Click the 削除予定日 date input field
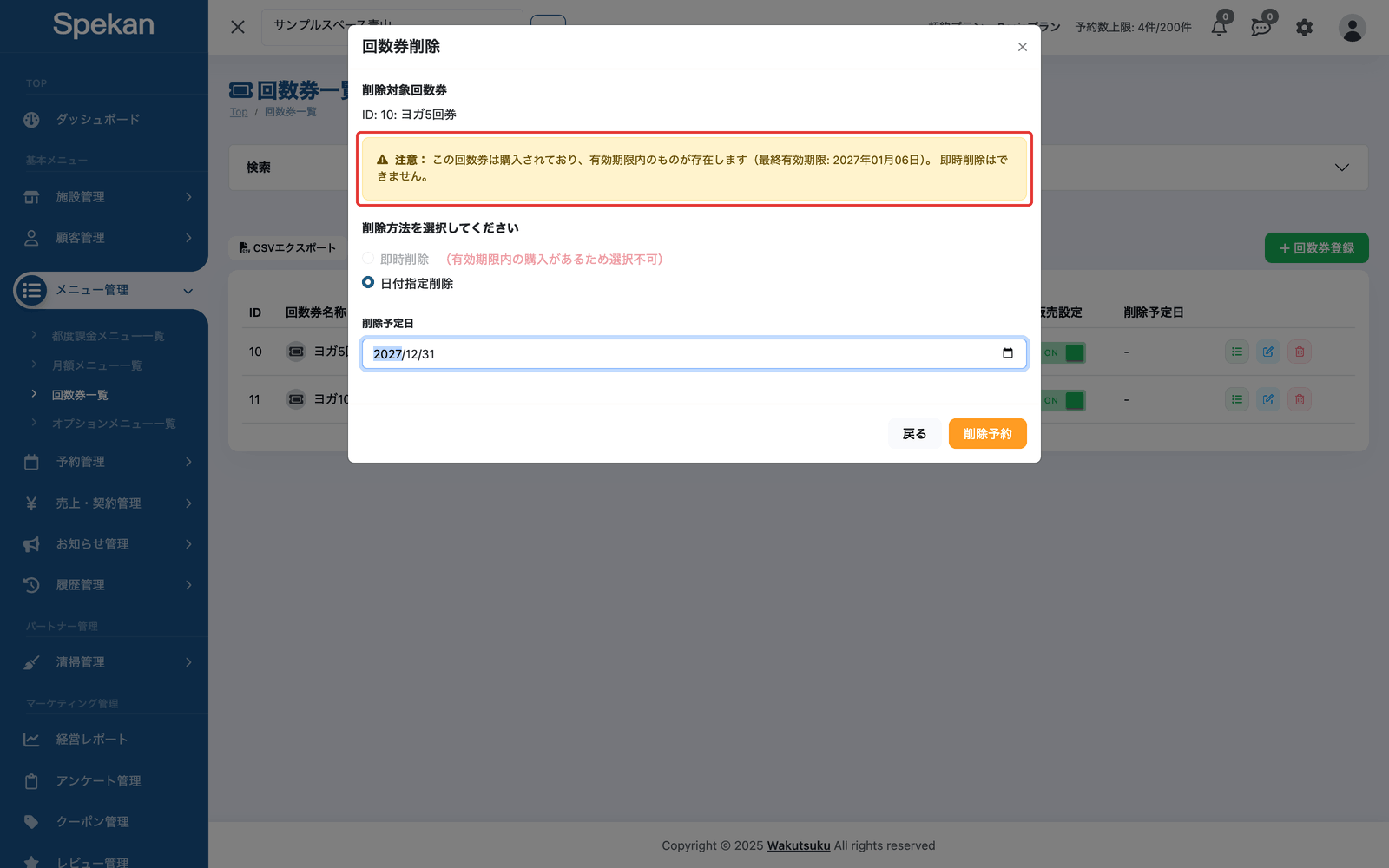1389x868 pixels. [694, 353]
